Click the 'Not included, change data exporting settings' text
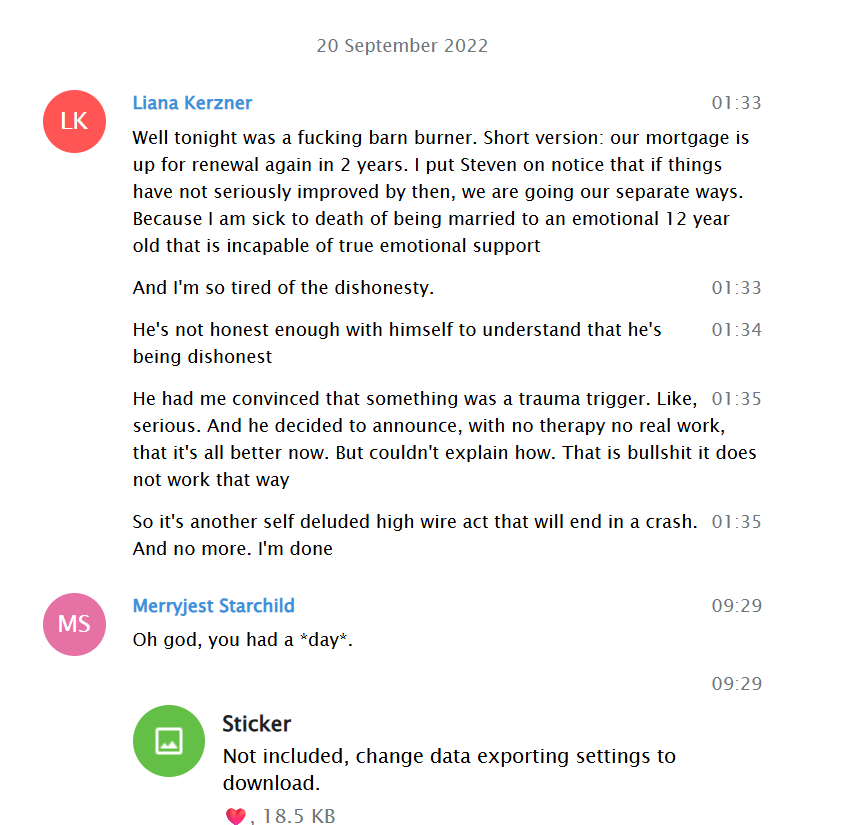 click(x=449, y=770)
